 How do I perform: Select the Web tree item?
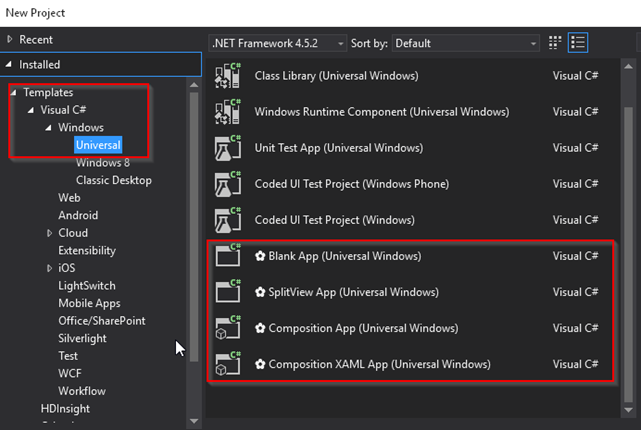pyautogui.click(x=69, y=197)
